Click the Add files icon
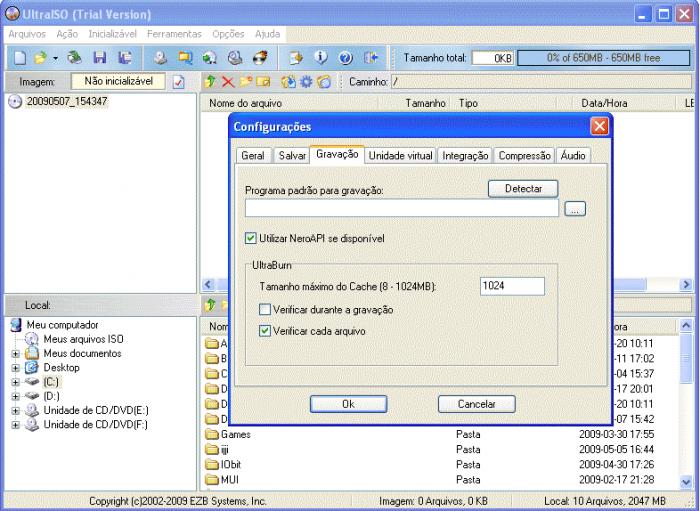Viewport: 700px width, 511px height. pyautogui.click(x=288, y=82)
